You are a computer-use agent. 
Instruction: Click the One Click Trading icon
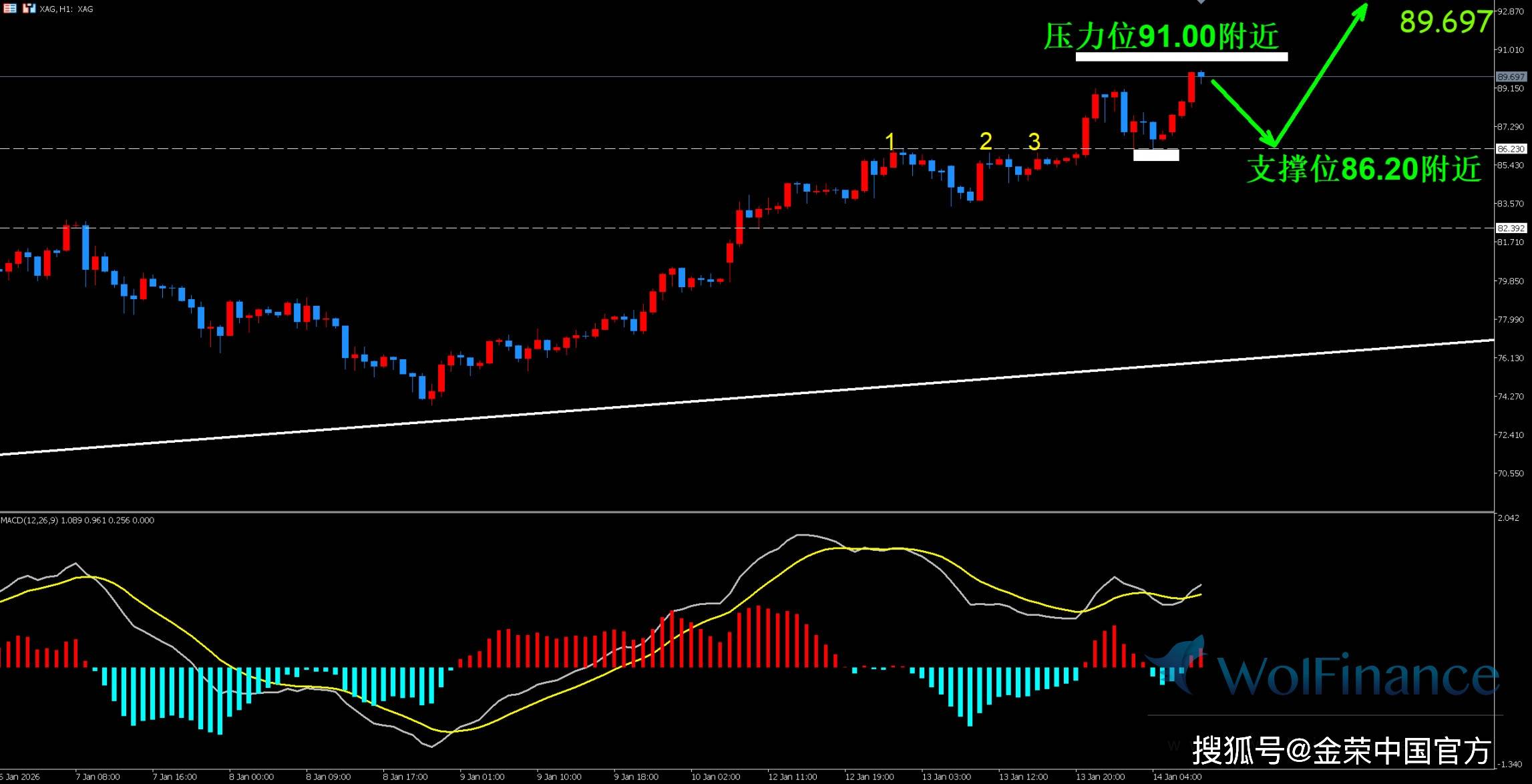point(29,9)
